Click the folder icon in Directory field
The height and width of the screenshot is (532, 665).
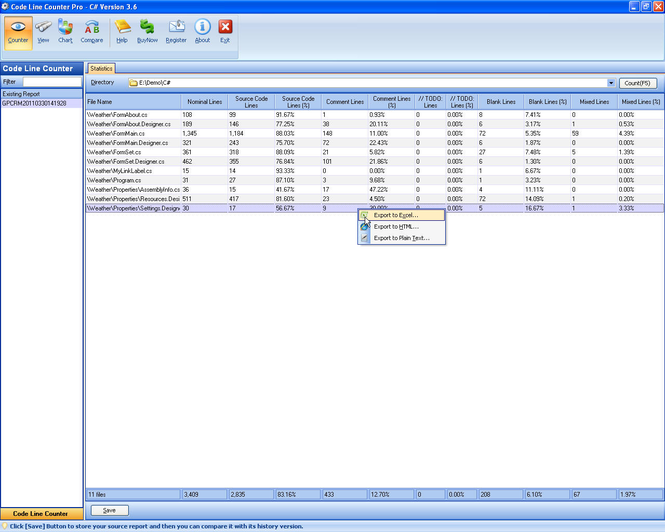(x=133, y=83)
